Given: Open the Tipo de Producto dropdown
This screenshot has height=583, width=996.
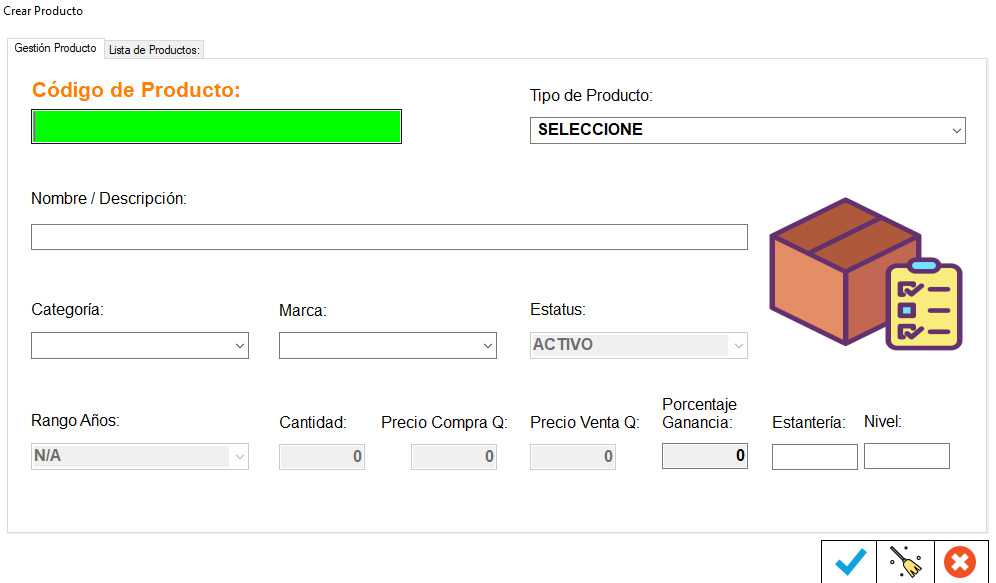Looking at the screenshot, I should [747, 130].
